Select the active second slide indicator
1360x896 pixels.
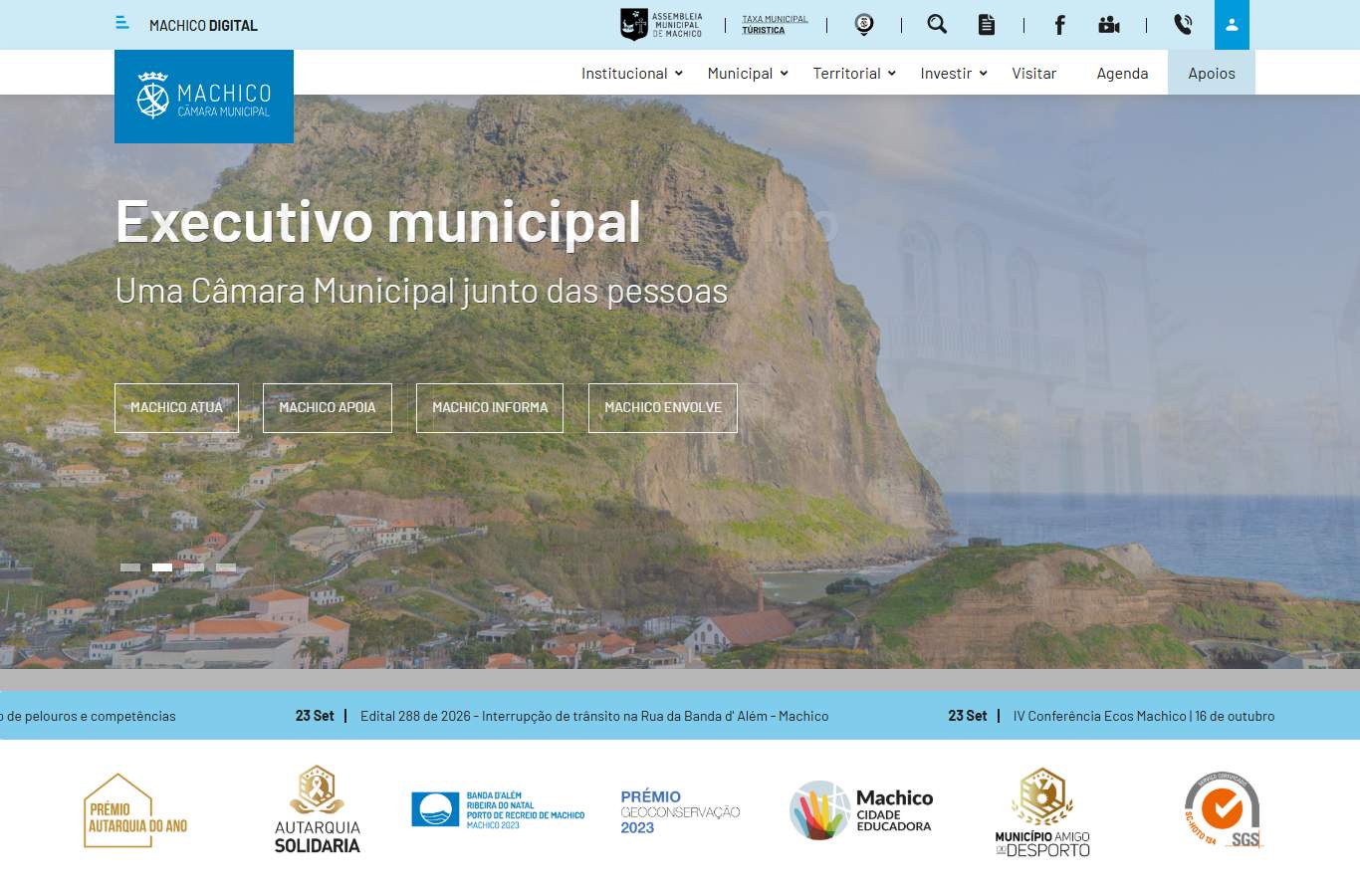point(162,567)
